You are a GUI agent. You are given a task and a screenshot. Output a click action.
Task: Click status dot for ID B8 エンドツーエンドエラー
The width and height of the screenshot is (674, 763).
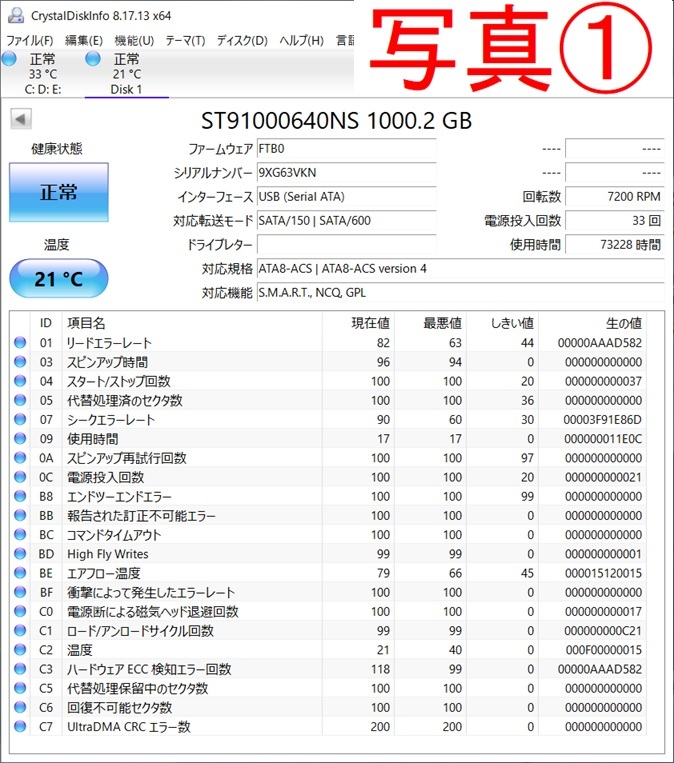[x=20, y=496]
